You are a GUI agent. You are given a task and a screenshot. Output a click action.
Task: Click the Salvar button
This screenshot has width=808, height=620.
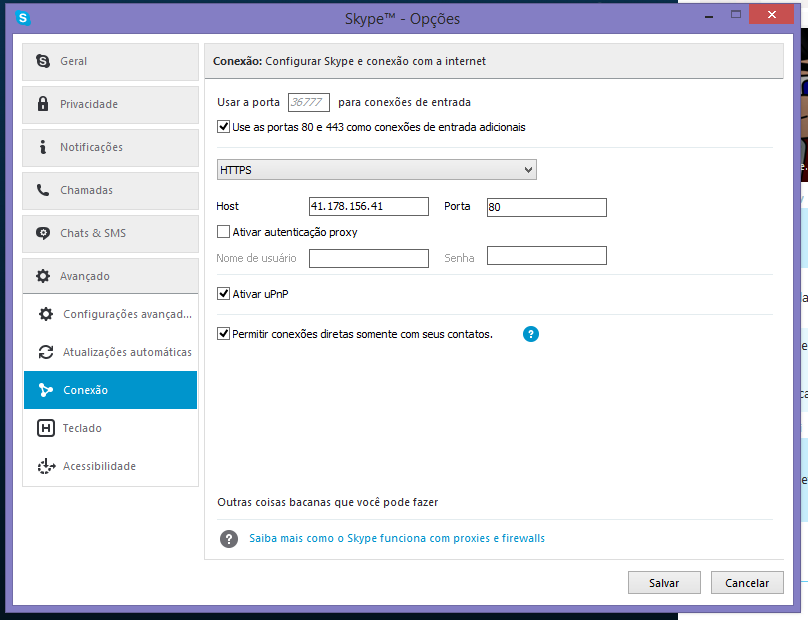tap(664, 582)
